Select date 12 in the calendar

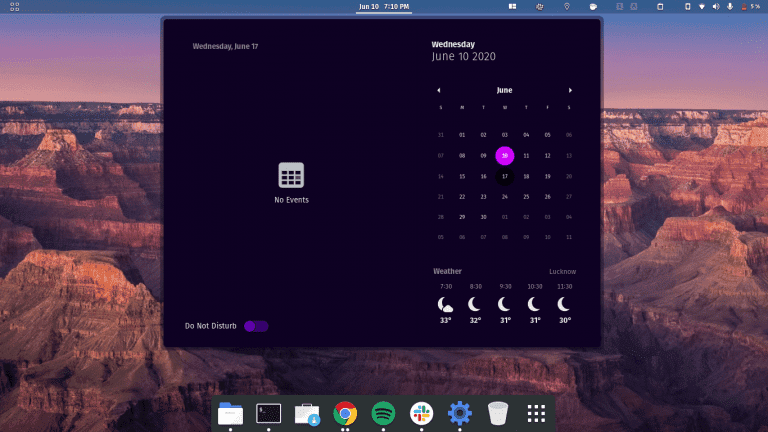coord(548,156)
